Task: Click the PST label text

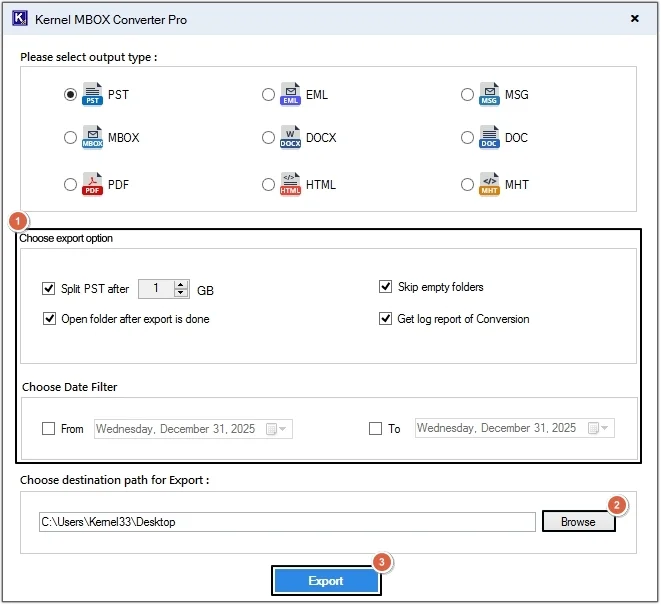Action: point(118,94)
